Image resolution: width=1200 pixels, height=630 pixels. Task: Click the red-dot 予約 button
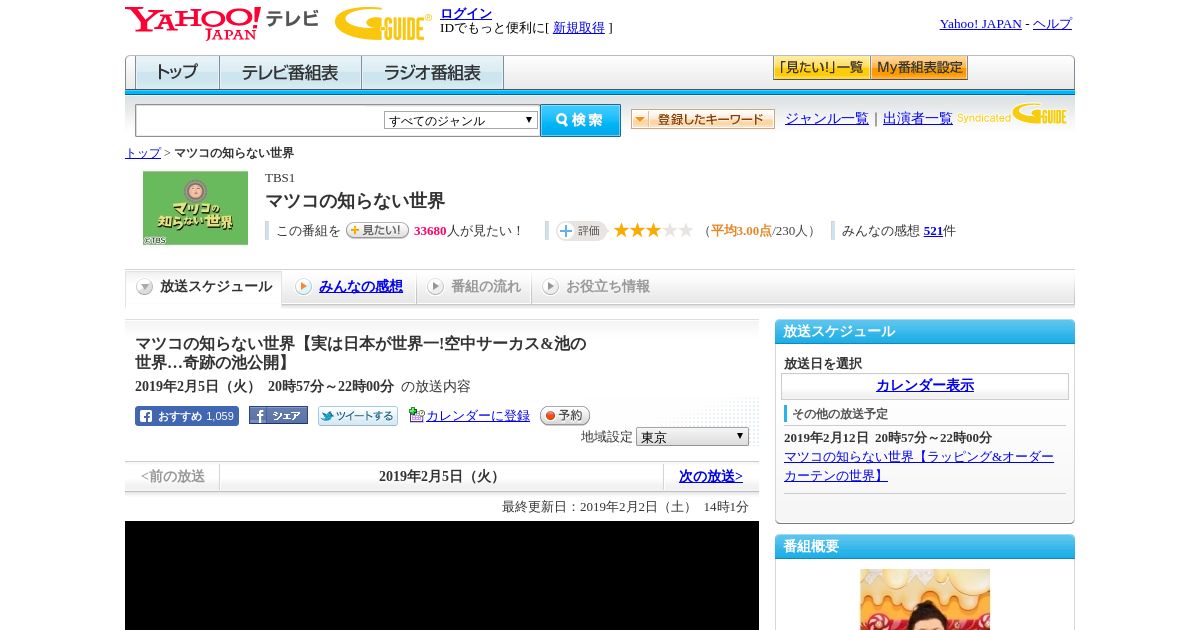coord(565,416)
